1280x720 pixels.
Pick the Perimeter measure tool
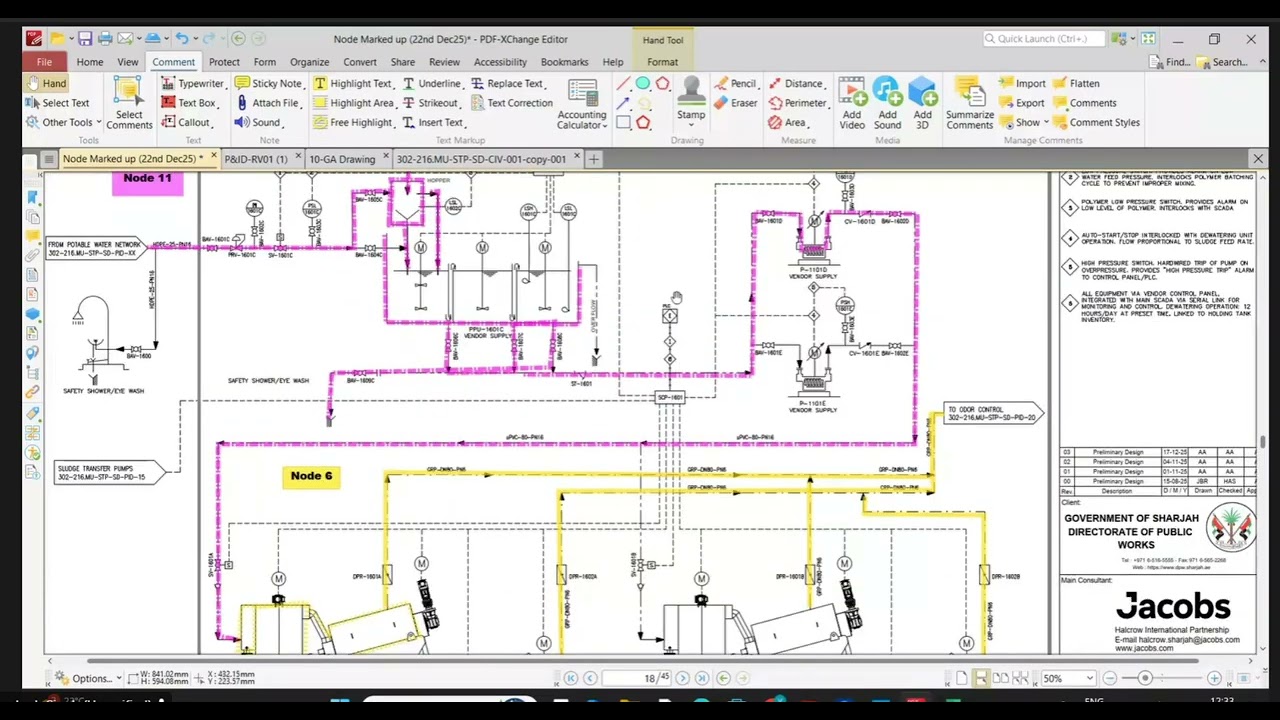point(797,103)
